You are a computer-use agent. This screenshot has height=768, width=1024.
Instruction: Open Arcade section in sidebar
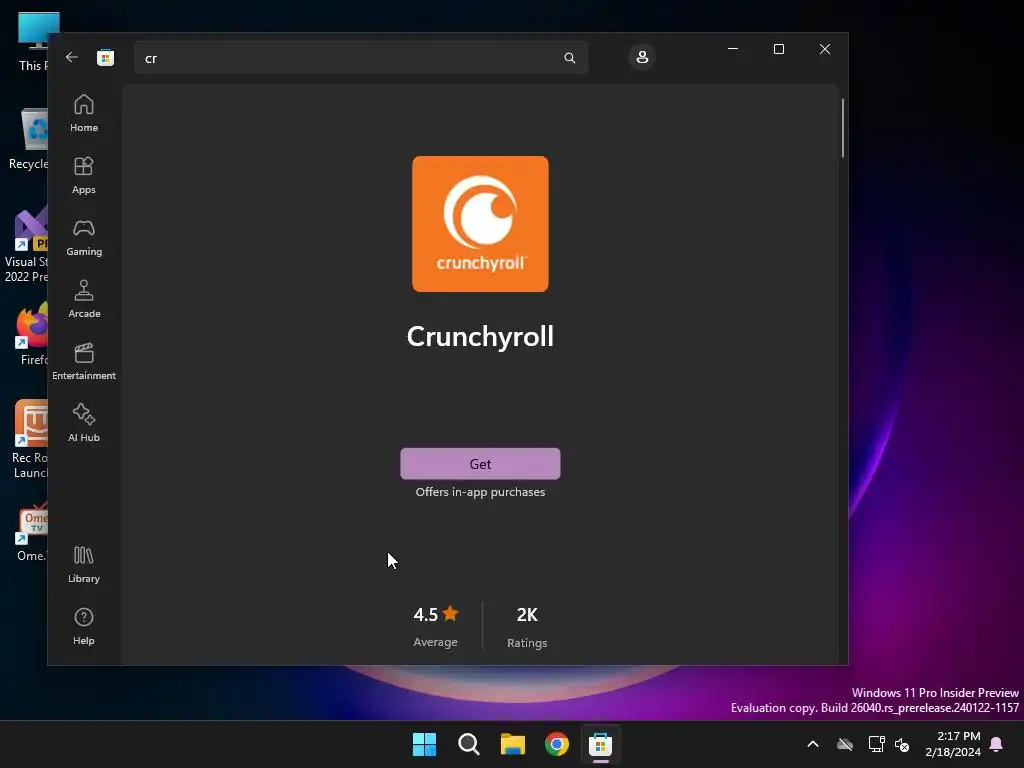point(84,300)
